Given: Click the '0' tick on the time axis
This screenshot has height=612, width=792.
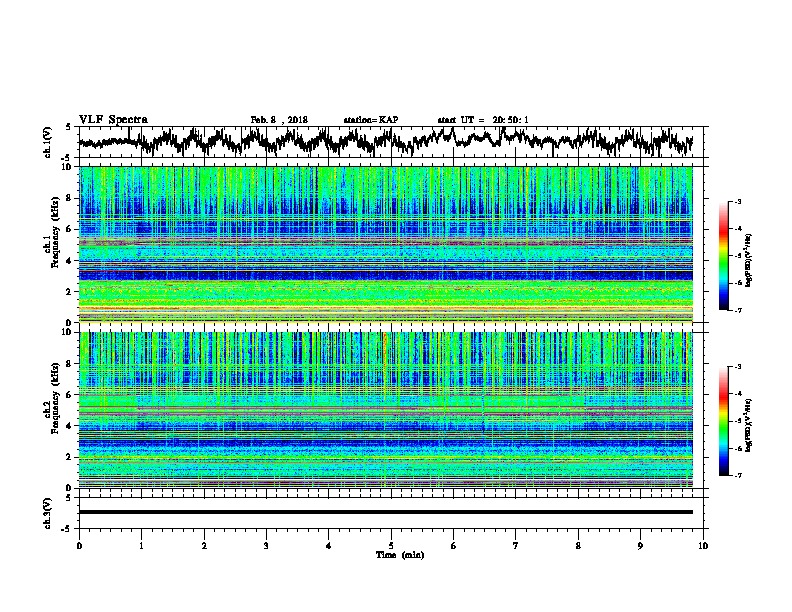Looking at the screenshot, I should point(79,546).
